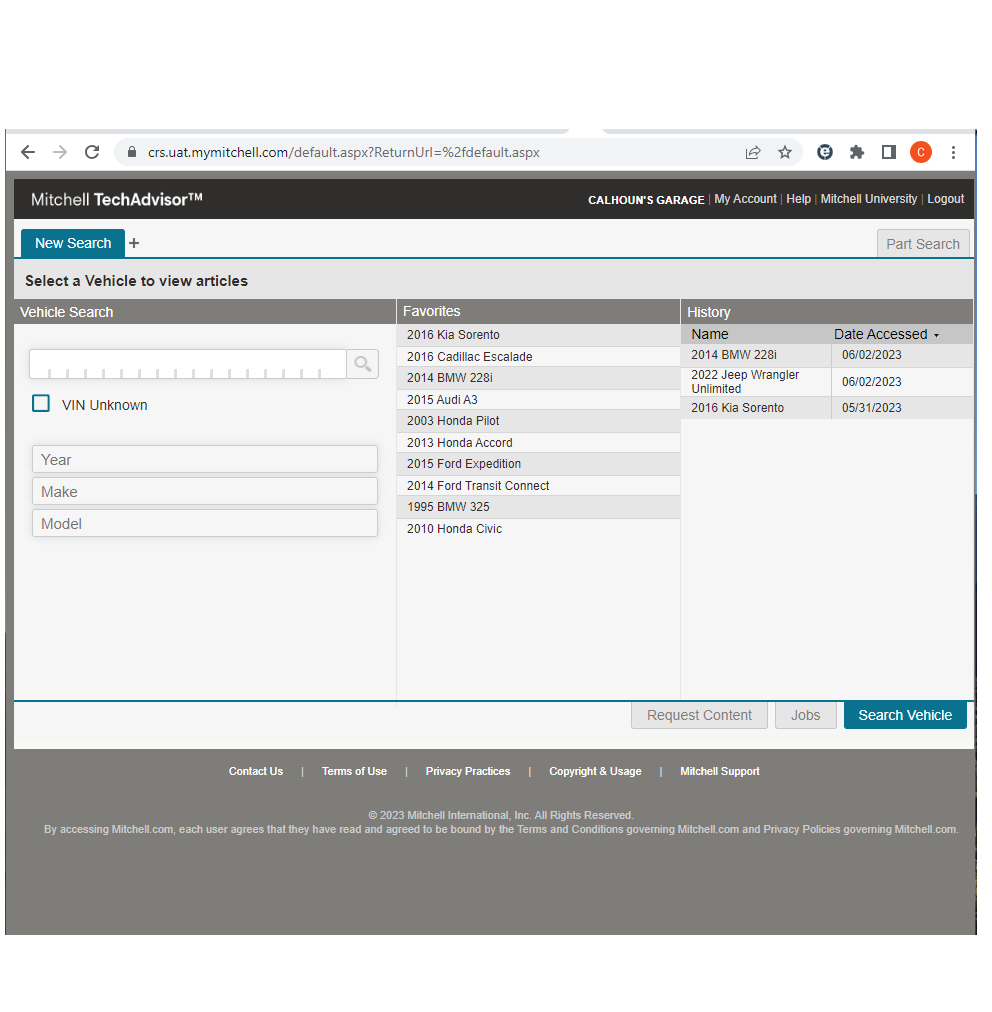992x1012 pixels.
Task: Sort history by Date Accessed arrow
Action: [x=936, y=336]
